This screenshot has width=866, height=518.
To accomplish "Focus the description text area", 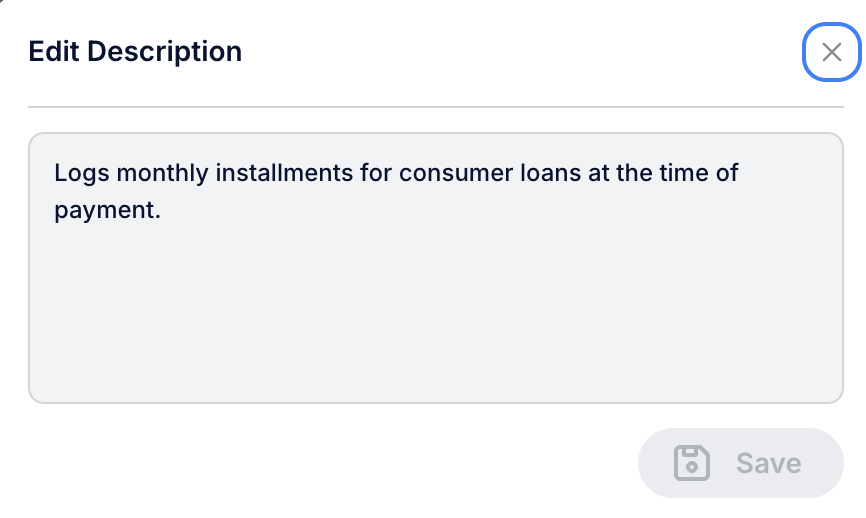I will point(436,268).
